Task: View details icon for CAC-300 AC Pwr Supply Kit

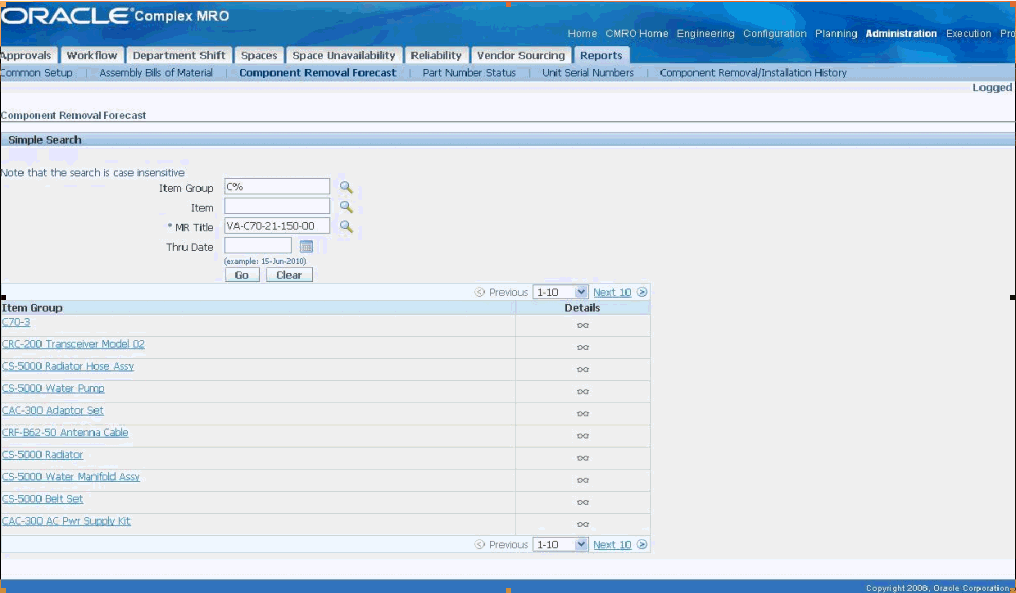Action: [x=583, y=524]
